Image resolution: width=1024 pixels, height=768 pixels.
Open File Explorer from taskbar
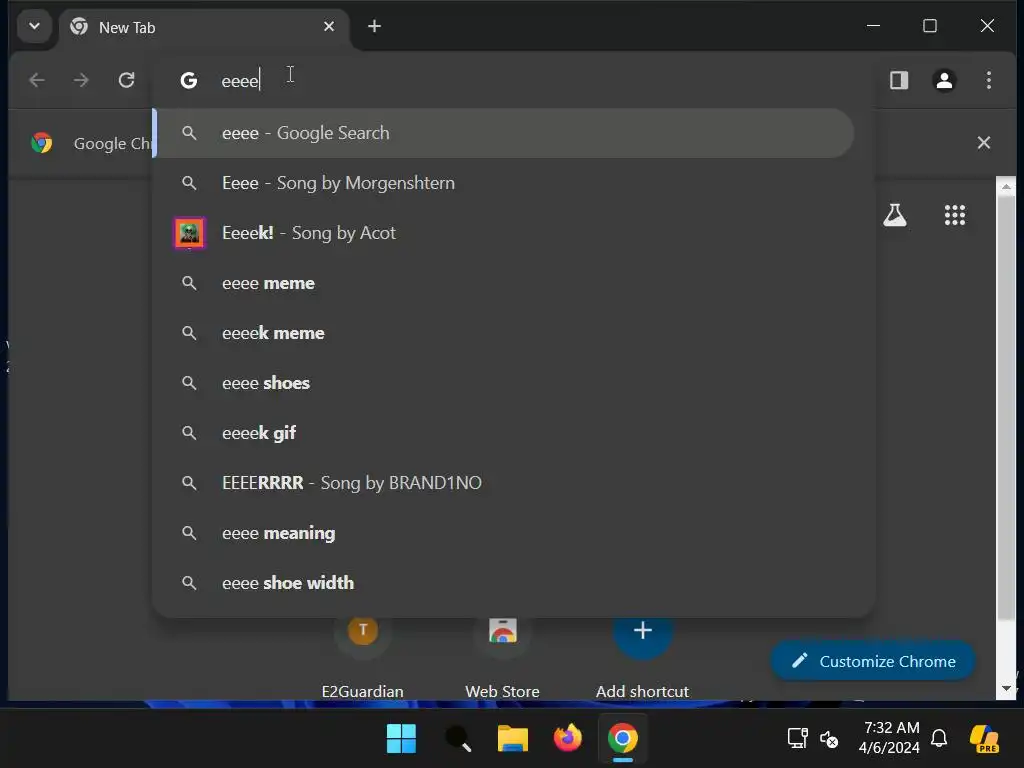(513, 739)
